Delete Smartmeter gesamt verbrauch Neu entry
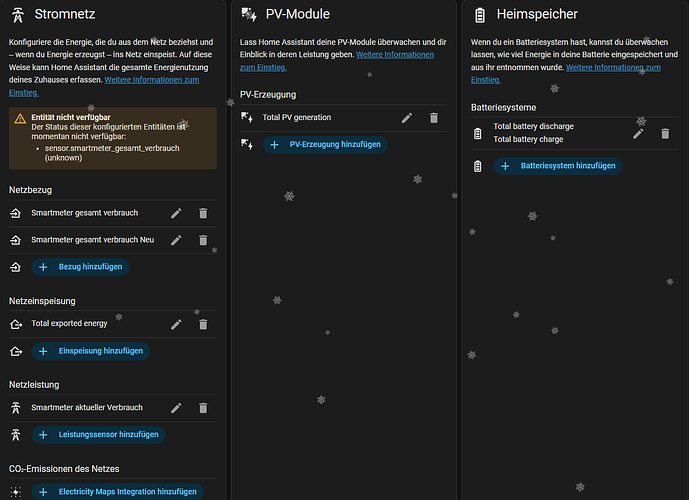This screenshot has width=689, height=500. 203,240
